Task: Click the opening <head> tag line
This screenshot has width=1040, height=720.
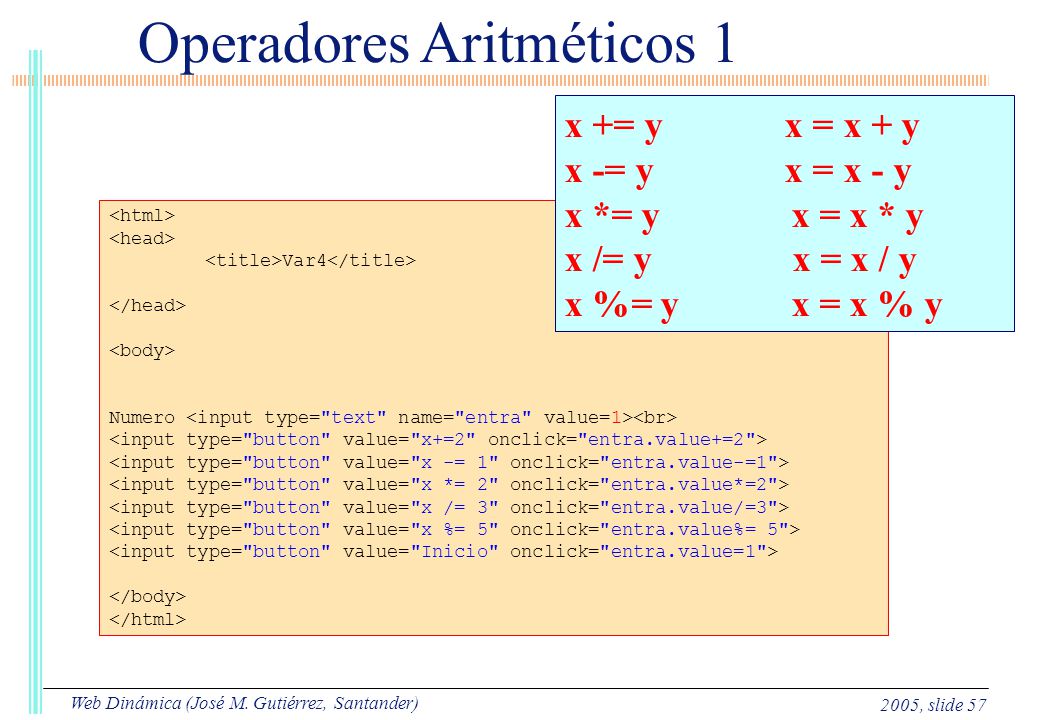Action: point(142,238)
